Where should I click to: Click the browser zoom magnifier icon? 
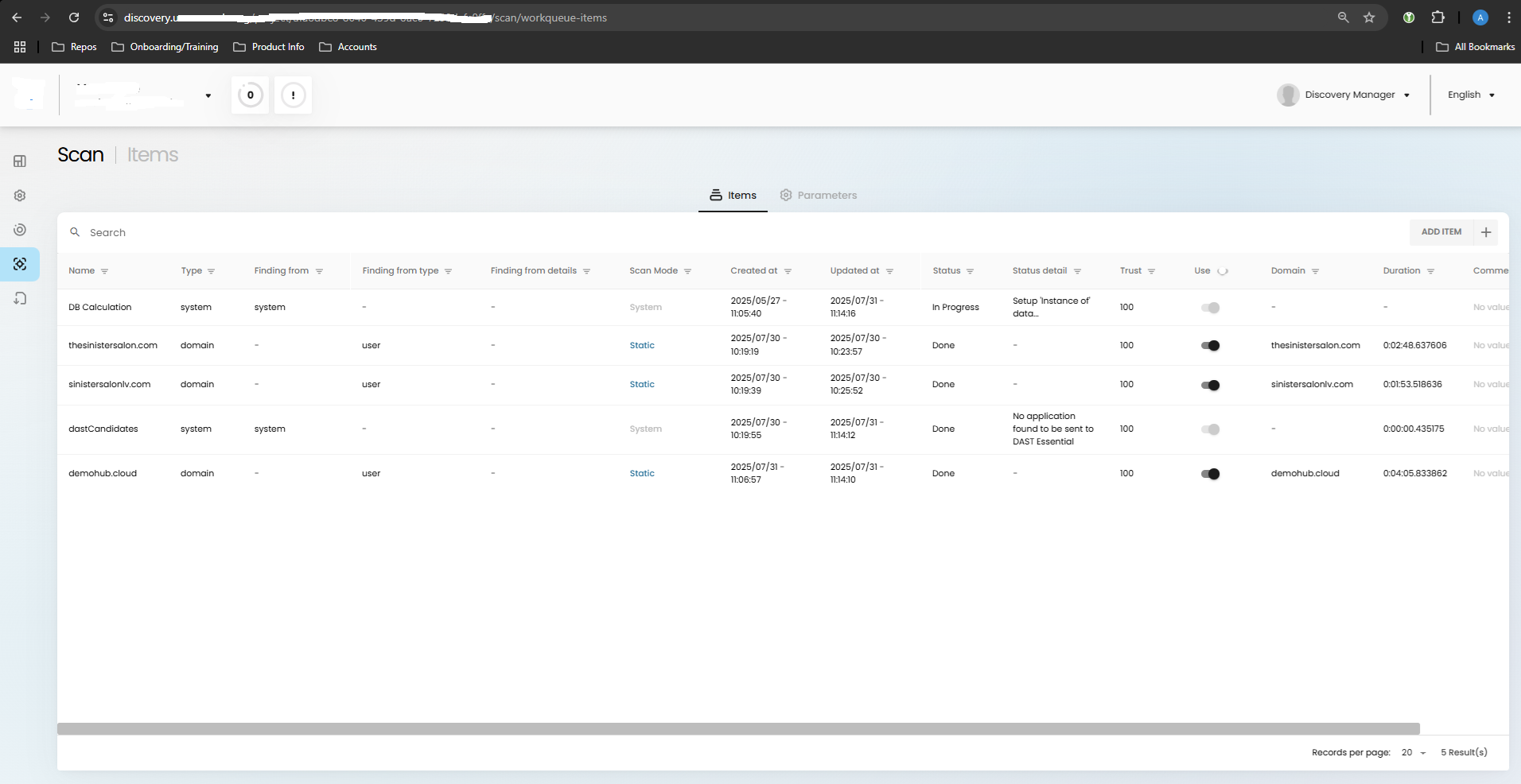pyautogui.click(x=1344, y=17)
